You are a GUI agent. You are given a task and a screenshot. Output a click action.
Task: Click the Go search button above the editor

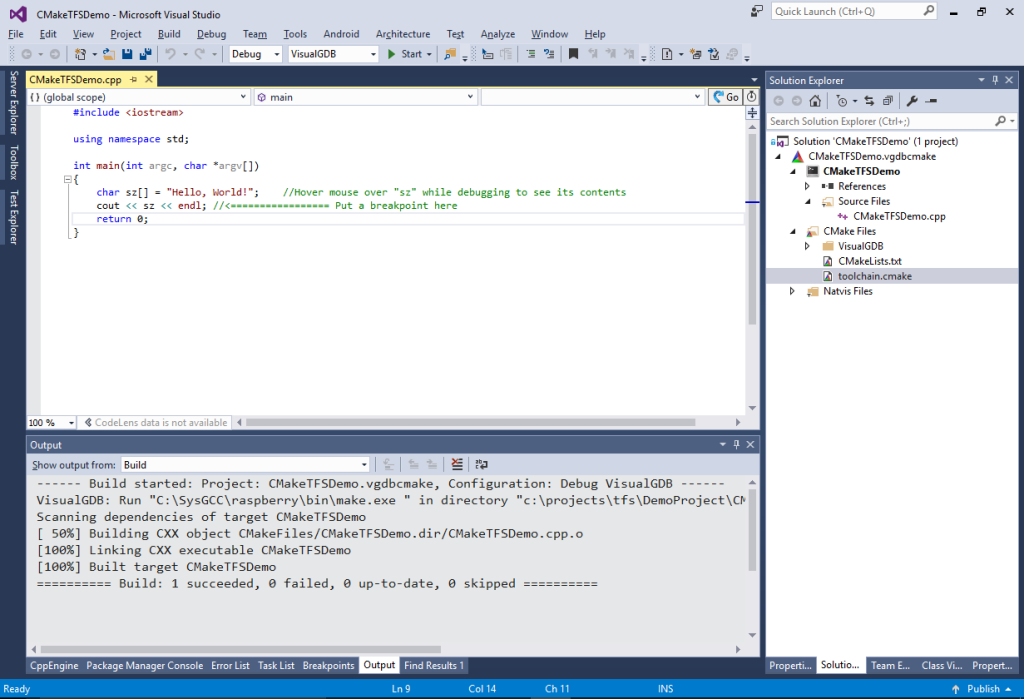[725, 97]
